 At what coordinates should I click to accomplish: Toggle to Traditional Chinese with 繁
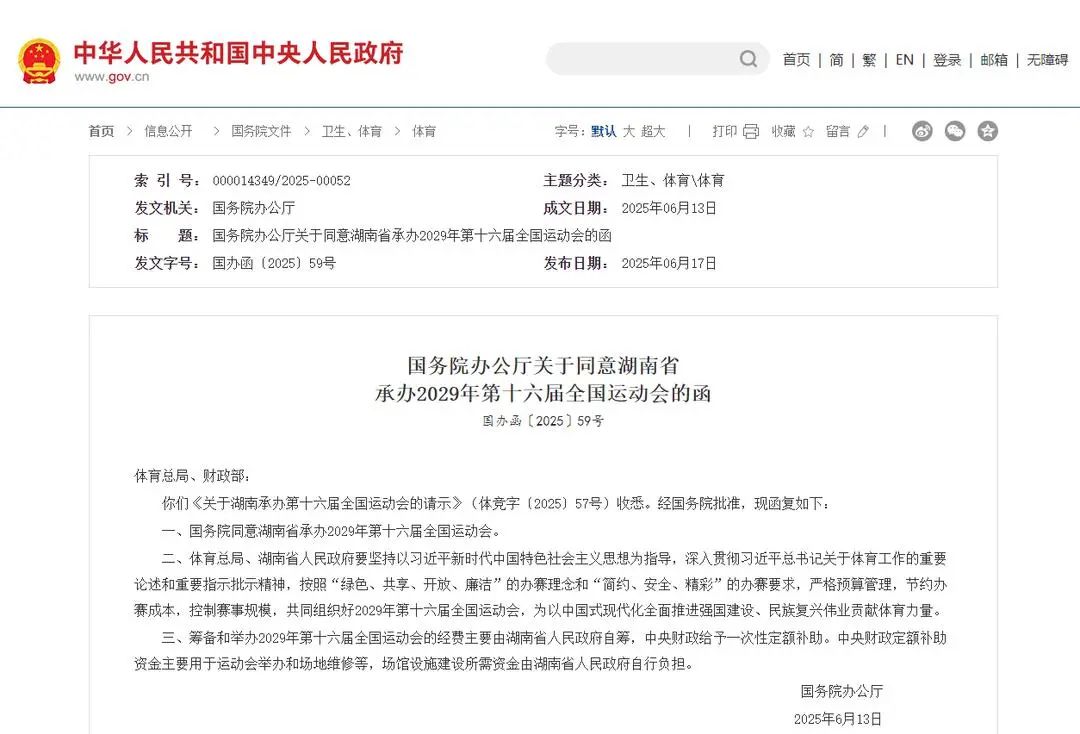[869, 59]
